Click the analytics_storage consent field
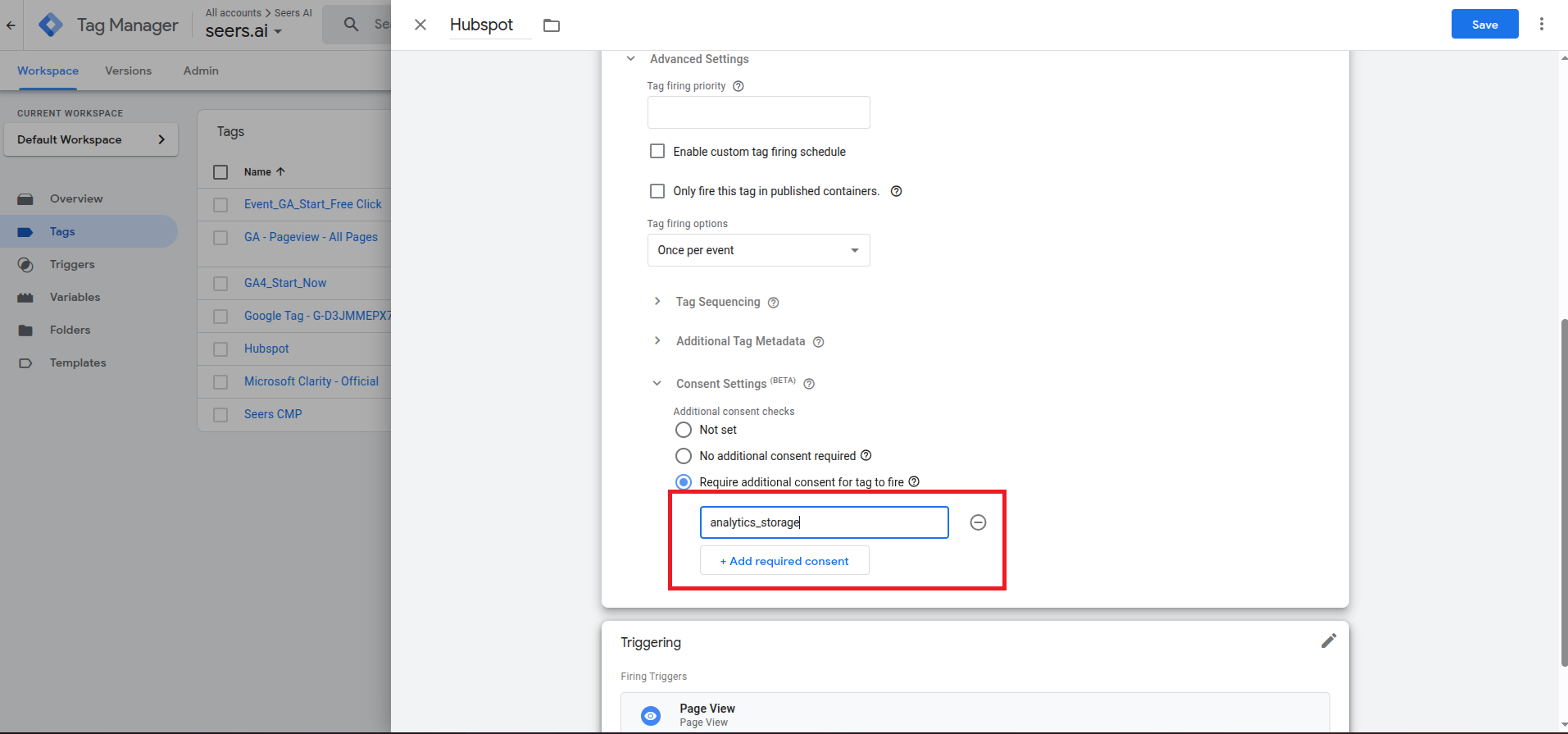This screenshot has width=1568, height=734. (824, 522)
